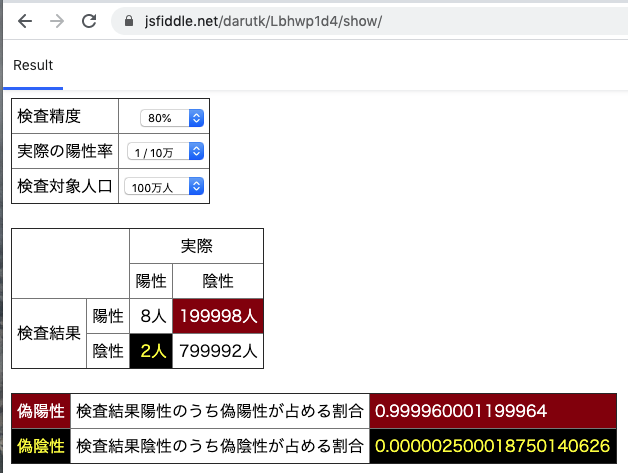The image size is (628, 473).
Task: Go back with the browser back arrow
Action: point(25,21)
